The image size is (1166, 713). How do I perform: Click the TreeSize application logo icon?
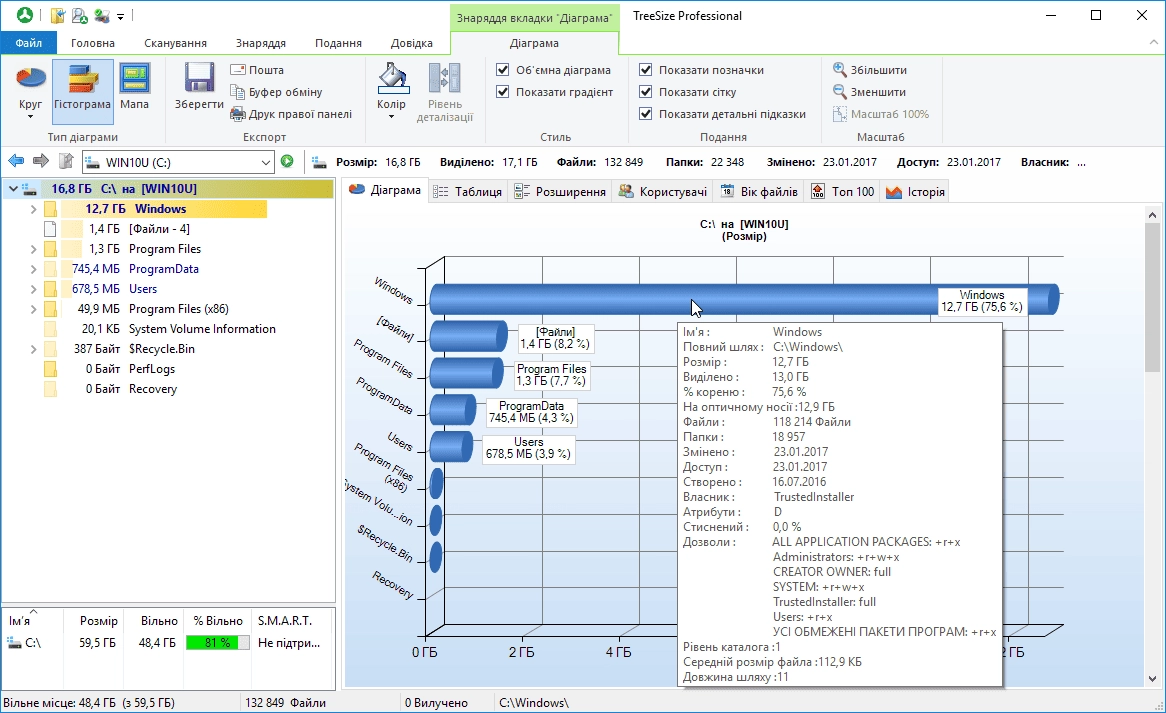tap(25, 15)
